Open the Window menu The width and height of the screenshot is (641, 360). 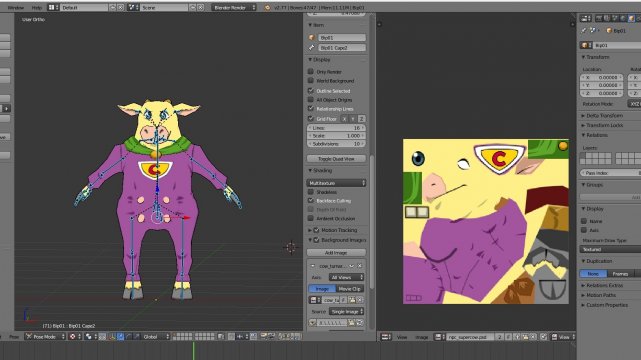point(16,7)
